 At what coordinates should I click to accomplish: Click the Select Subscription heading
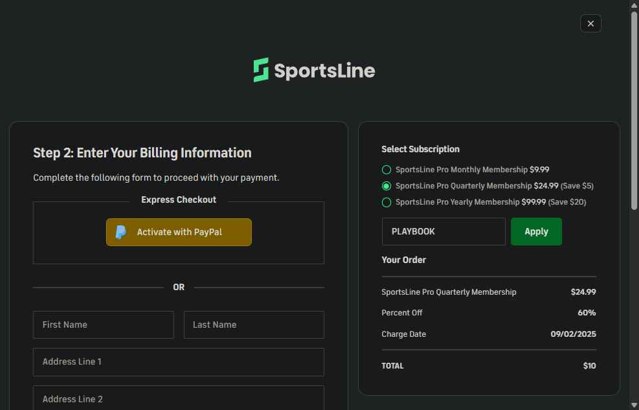pyautogui.click(x=420, y=149)
